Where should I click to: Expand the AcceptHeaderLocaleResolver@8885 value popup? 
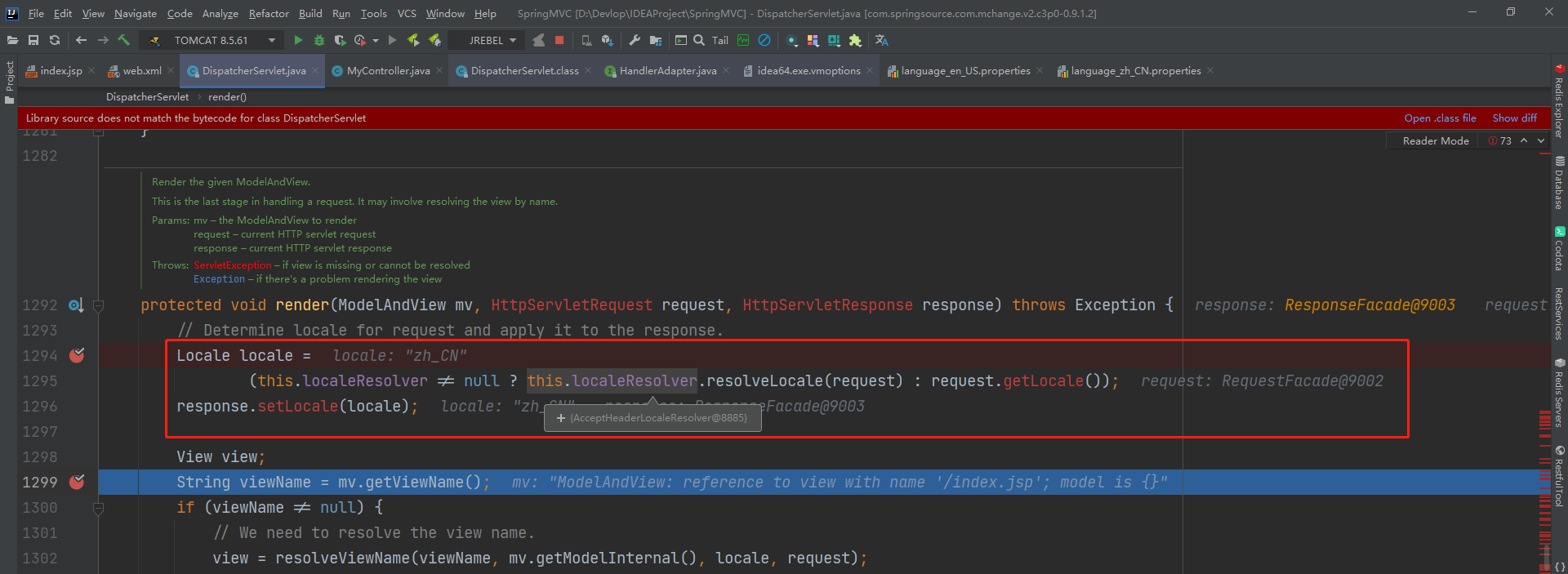561,418
